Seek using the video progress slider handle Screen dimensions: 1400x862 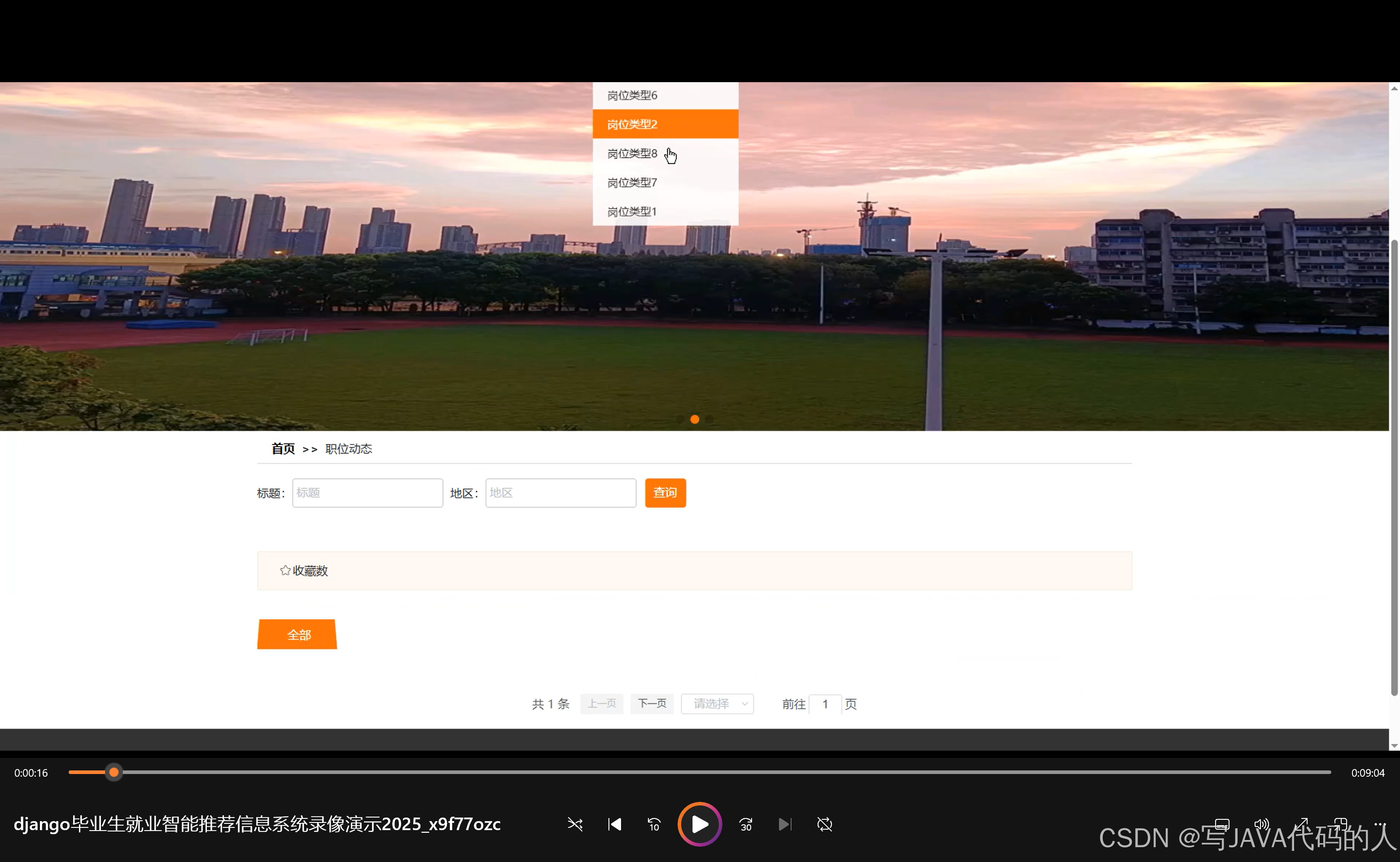pos(114,773)
